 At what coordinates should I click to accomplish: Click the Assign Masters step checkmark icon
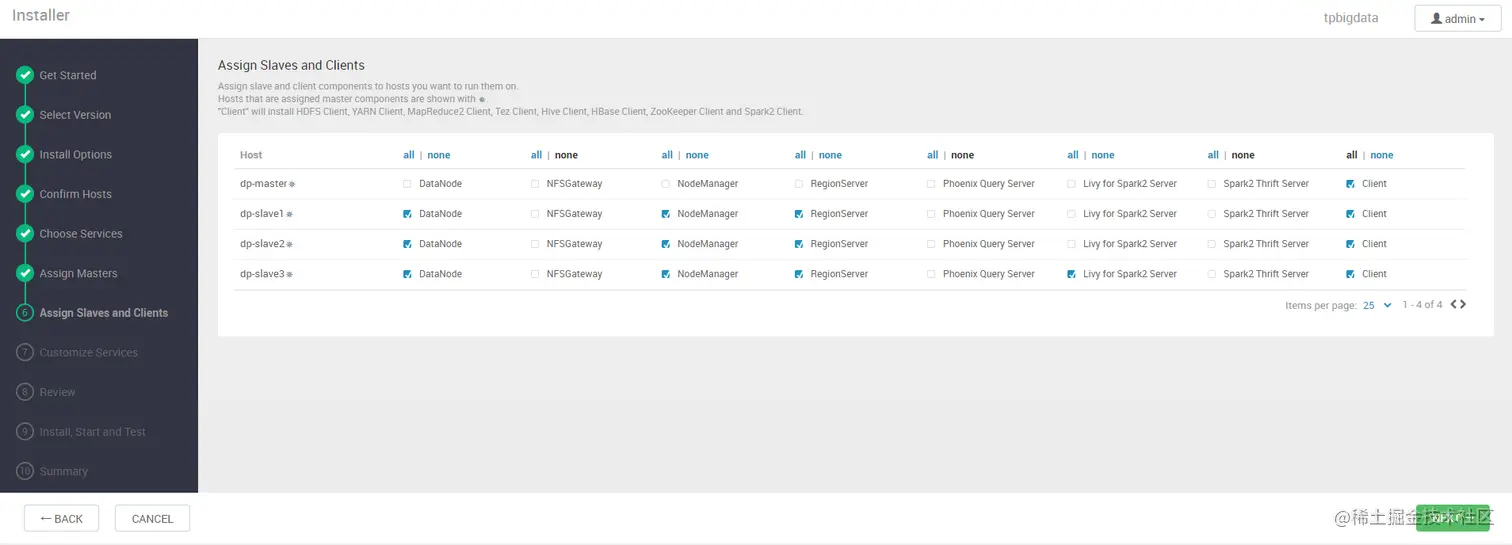(x=25, y=273)
